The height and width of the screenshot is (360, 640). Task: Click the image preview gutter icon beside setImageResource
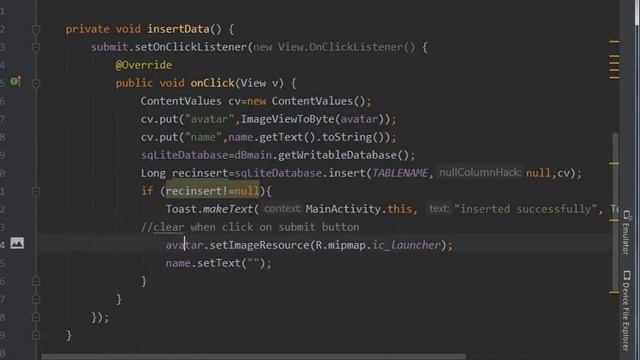pos(17,243)
